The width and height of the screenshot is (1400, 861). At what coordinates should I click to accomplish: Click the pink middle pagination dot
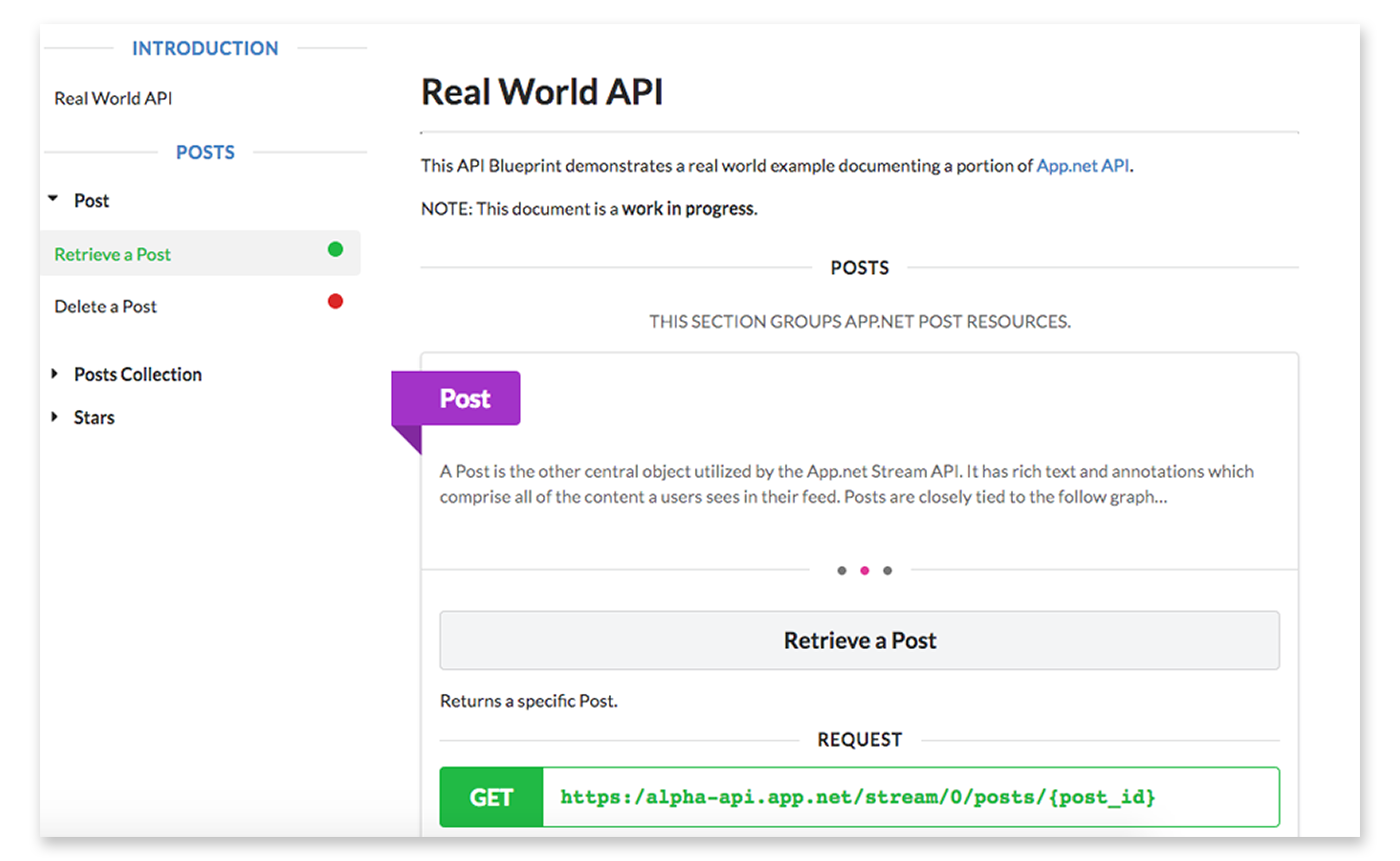point(865,571)
